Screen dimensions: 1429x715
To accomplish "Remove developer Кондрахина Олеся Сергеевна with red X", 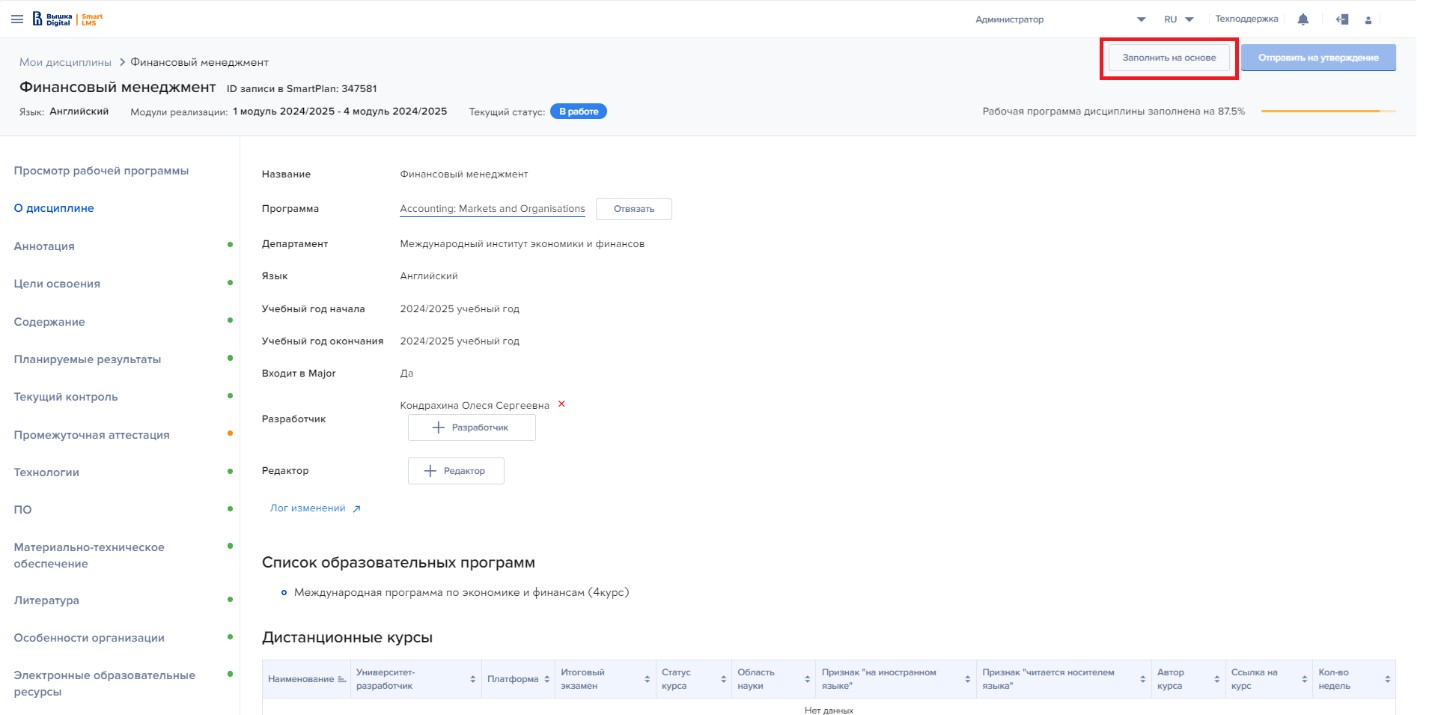I will (561, 404).
